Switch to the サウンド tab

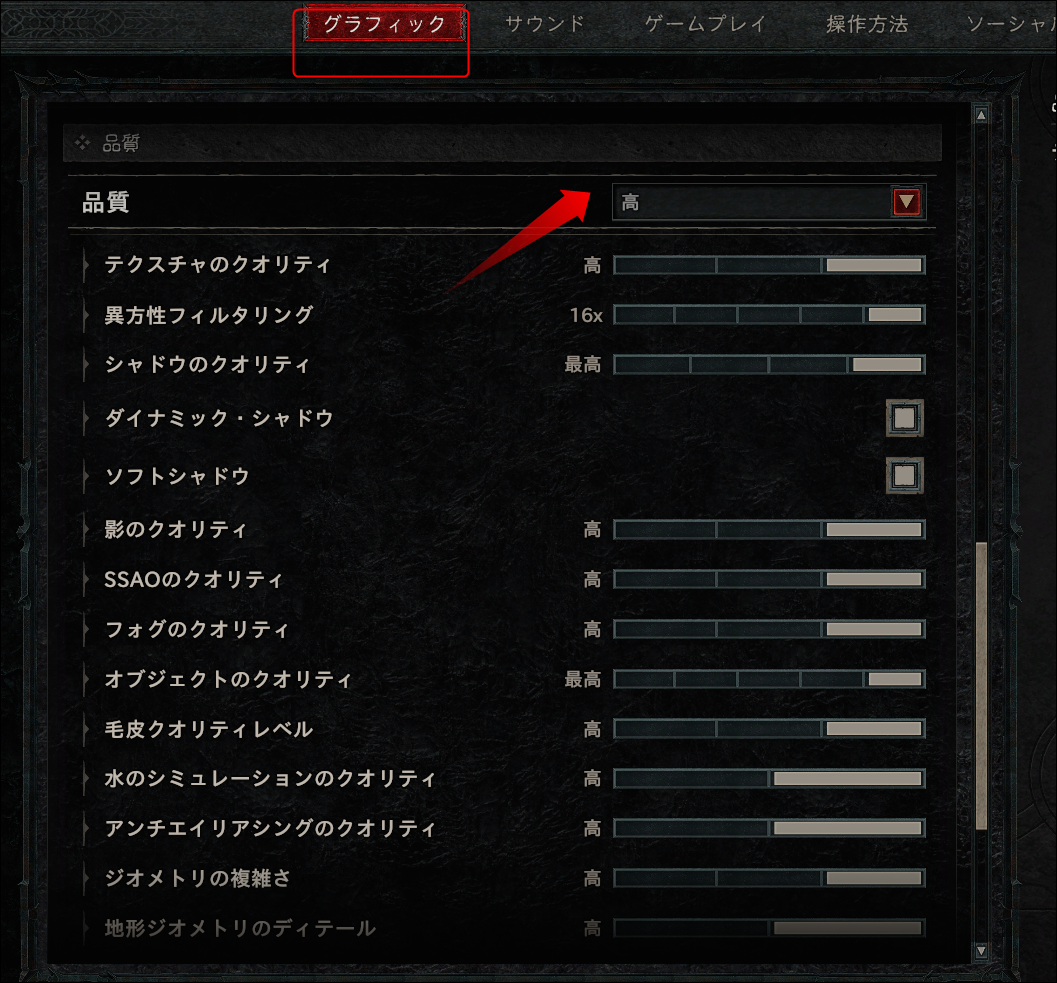click(x=545, y=24)
